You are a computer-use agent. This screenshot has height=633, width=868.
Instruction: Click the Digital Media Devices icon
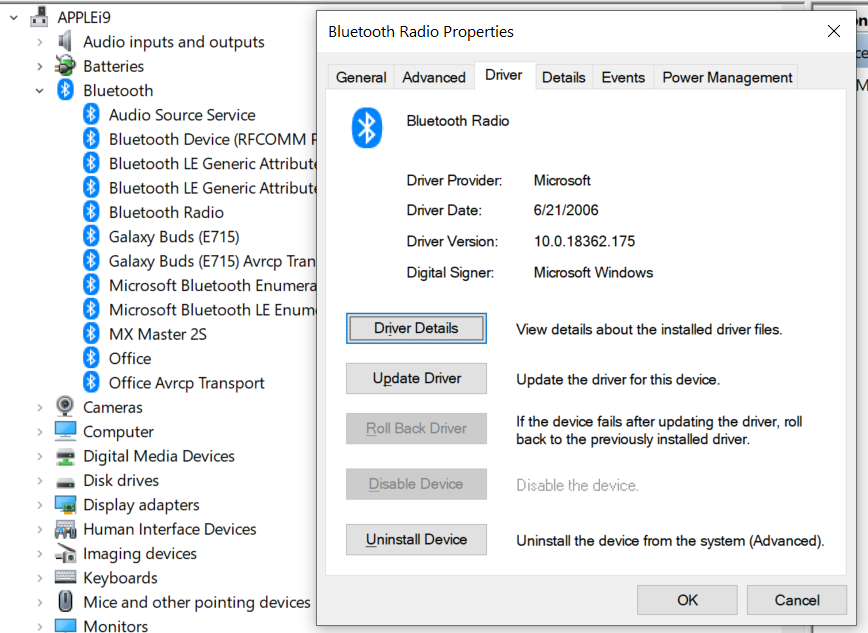[65, 456]
